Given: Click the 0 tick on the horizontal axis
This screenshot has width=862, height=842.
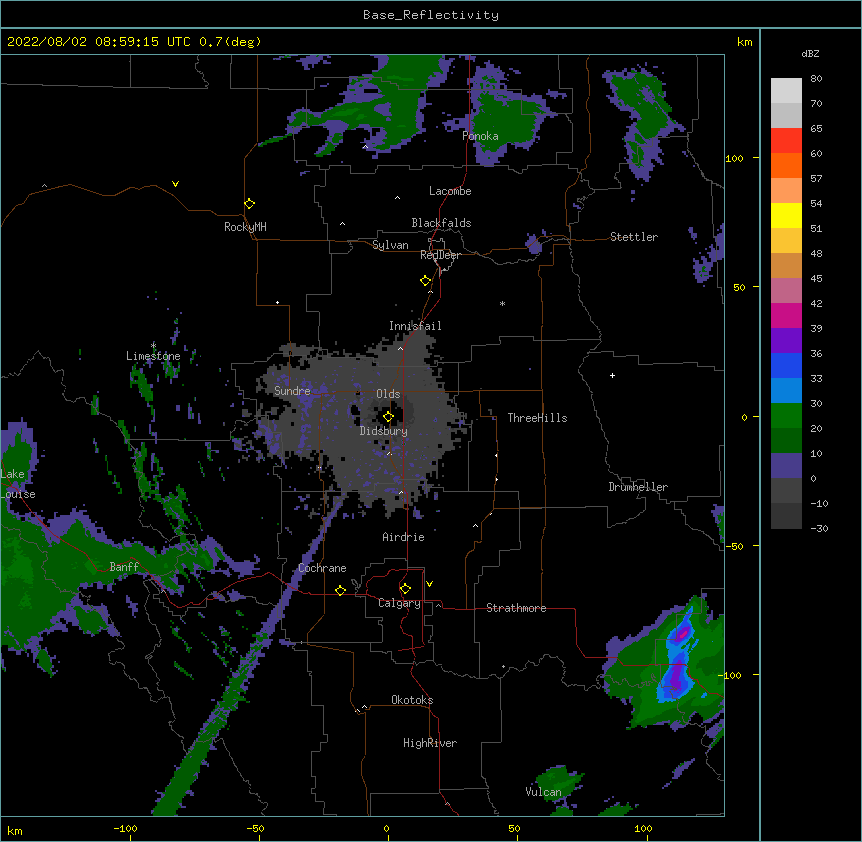Looking at the screenshot, I should (x=386, y=828).
